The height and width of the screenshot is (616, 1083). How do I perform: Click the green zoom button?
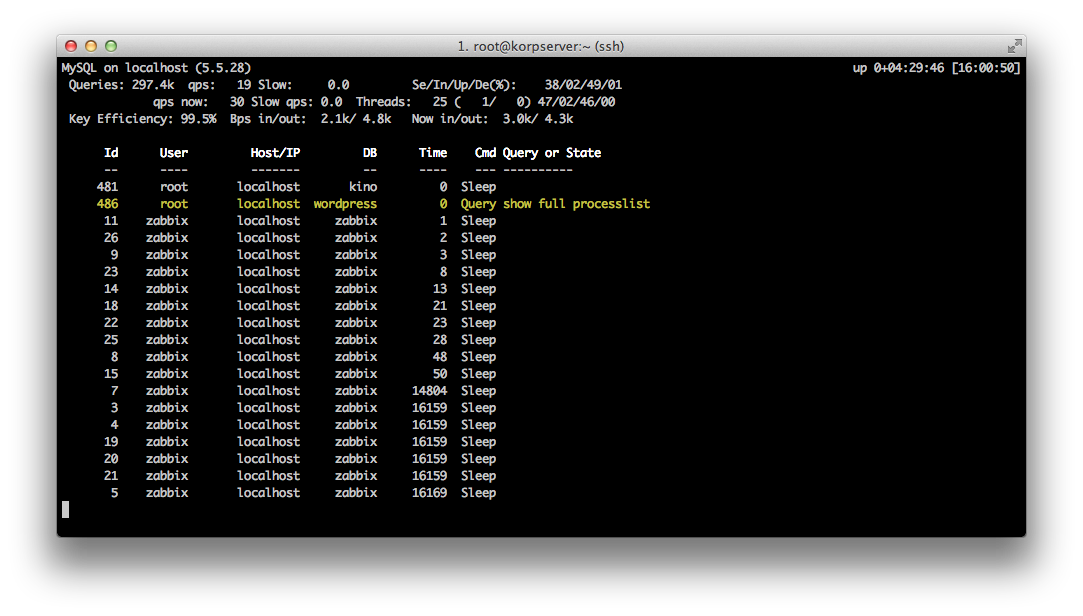coord(110,45)
